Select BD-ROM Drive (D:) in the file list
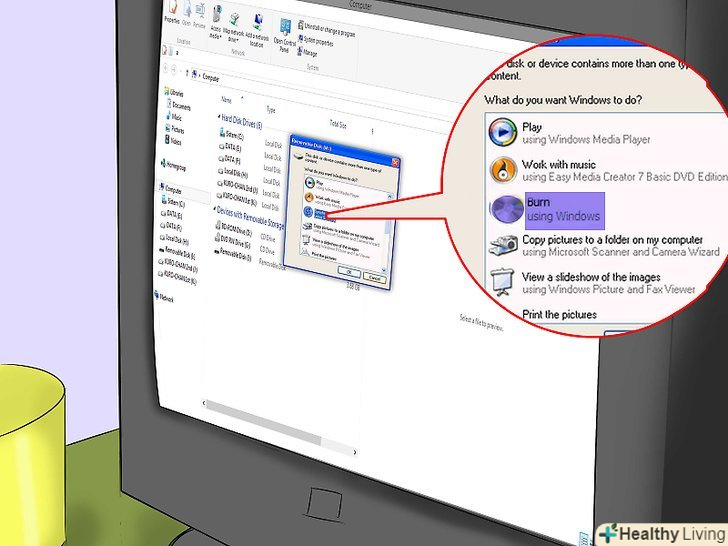 coord(234,229)
